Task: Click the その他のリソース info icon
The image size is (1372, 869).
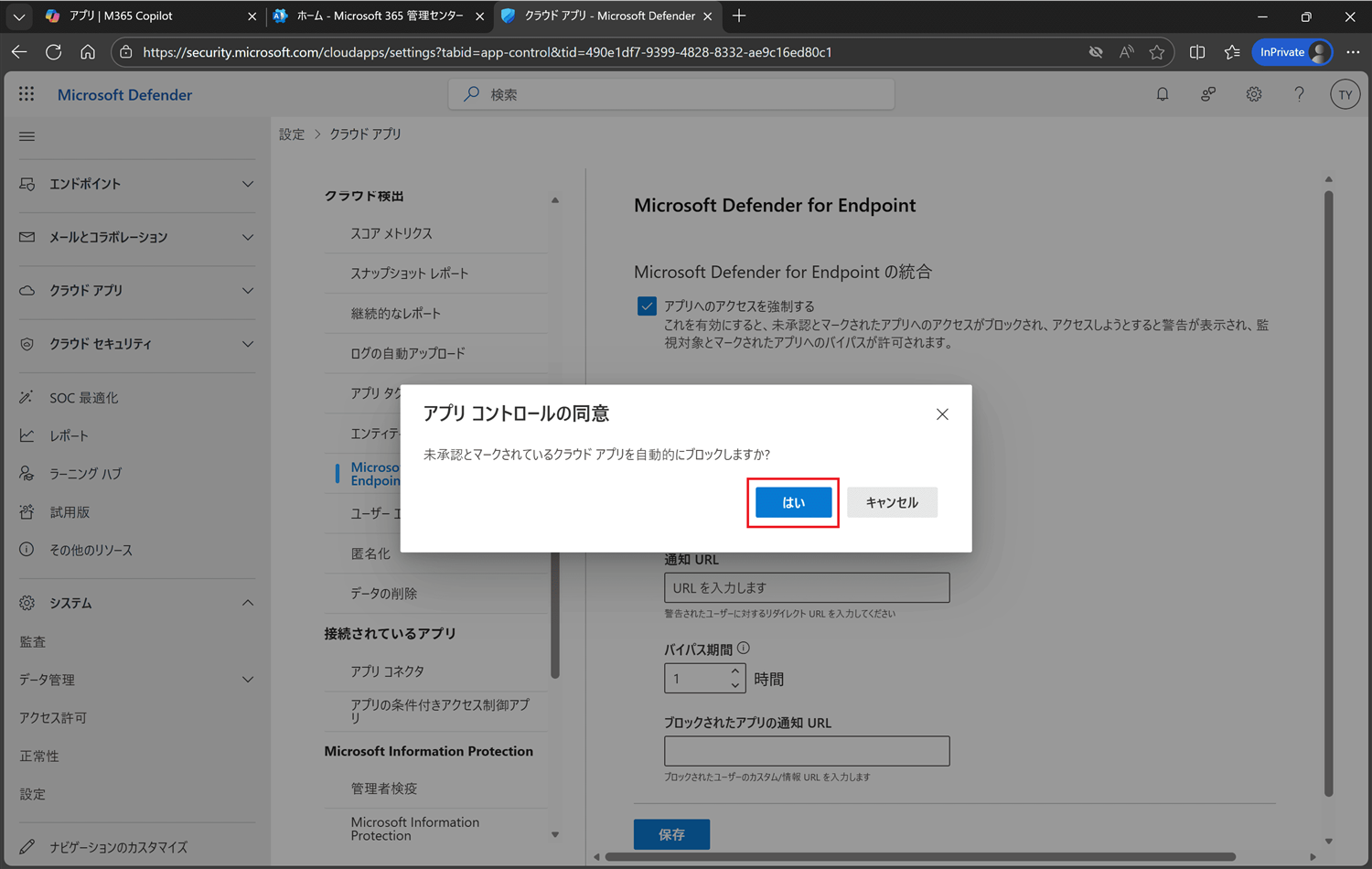Action: pyautogui.click(x=27, y=550)
